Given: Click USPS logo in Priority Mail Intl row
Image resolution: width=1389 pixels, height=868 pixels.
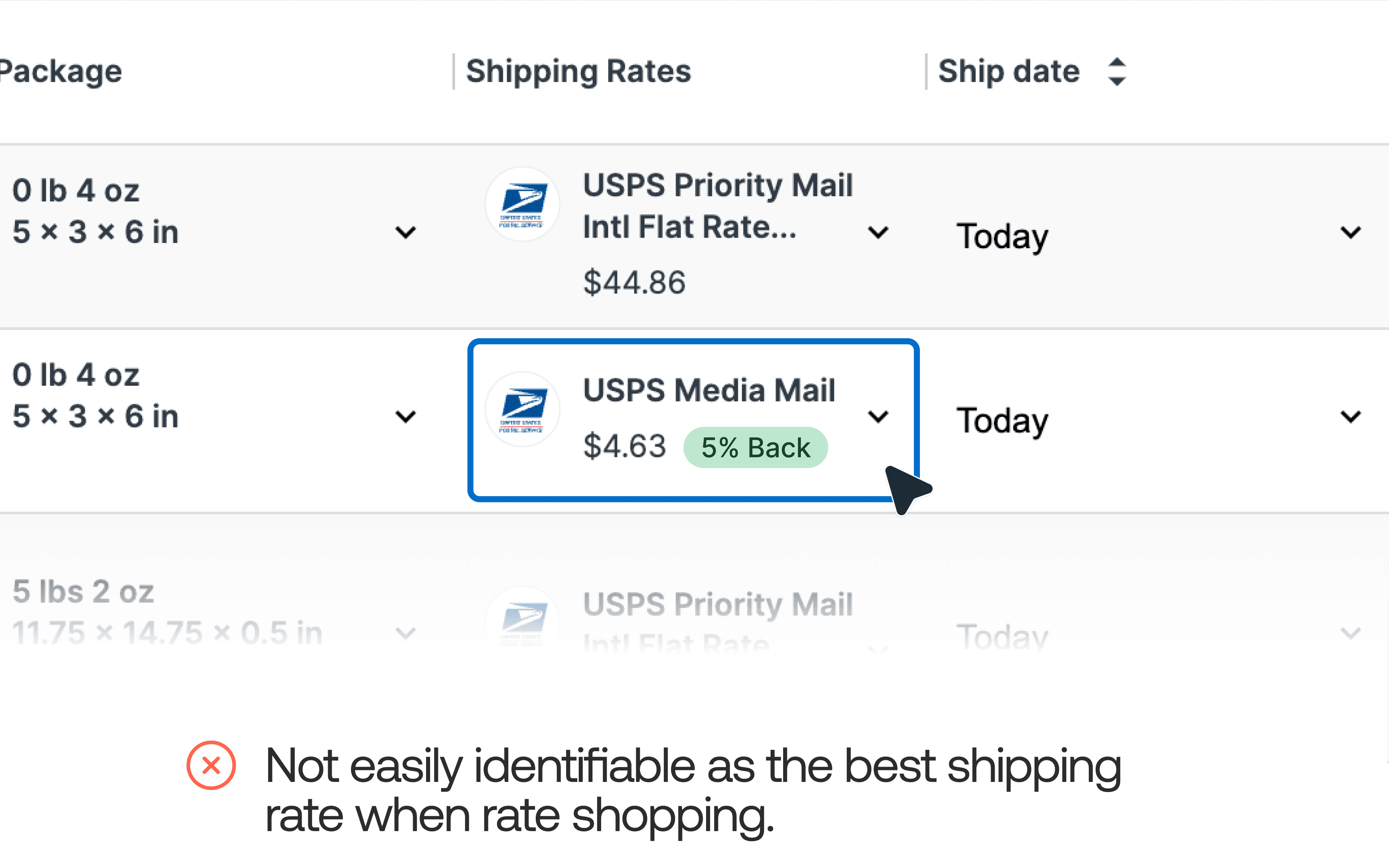Looking at the screenshot, I should 522,204.
